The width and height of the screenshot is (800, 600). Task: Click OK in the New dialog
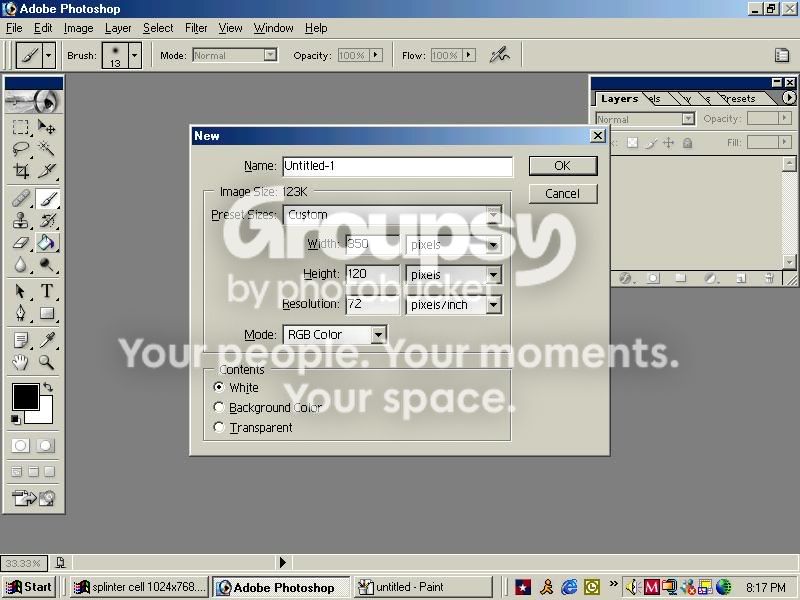click(563, 166)
